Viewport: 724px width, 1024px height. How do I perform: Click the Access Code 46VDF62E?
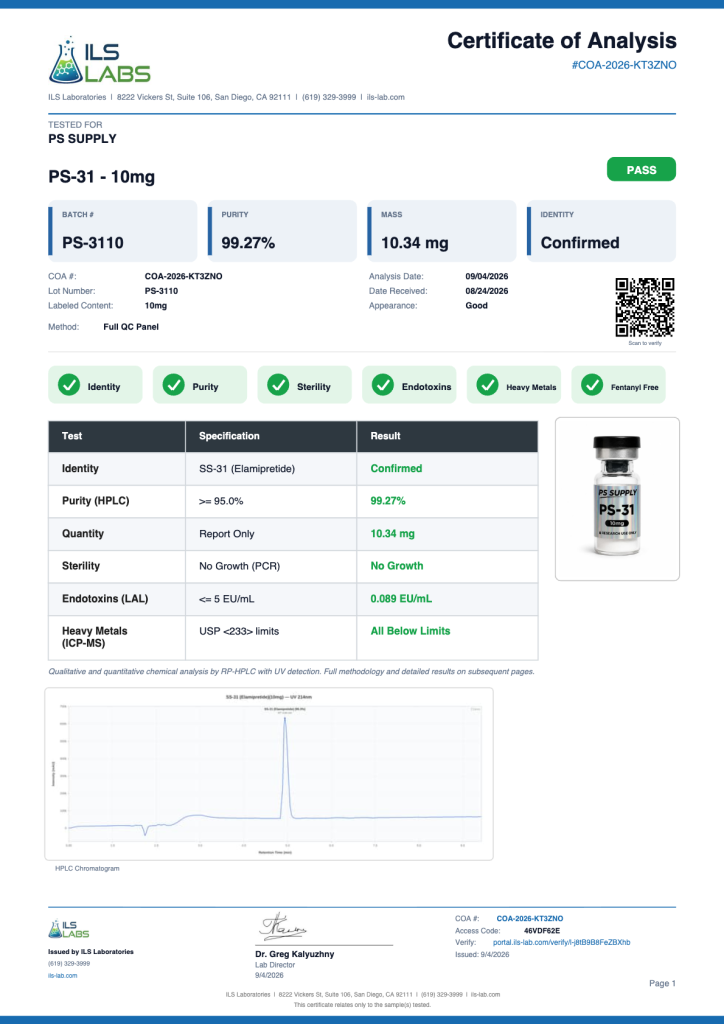point(542,931)
